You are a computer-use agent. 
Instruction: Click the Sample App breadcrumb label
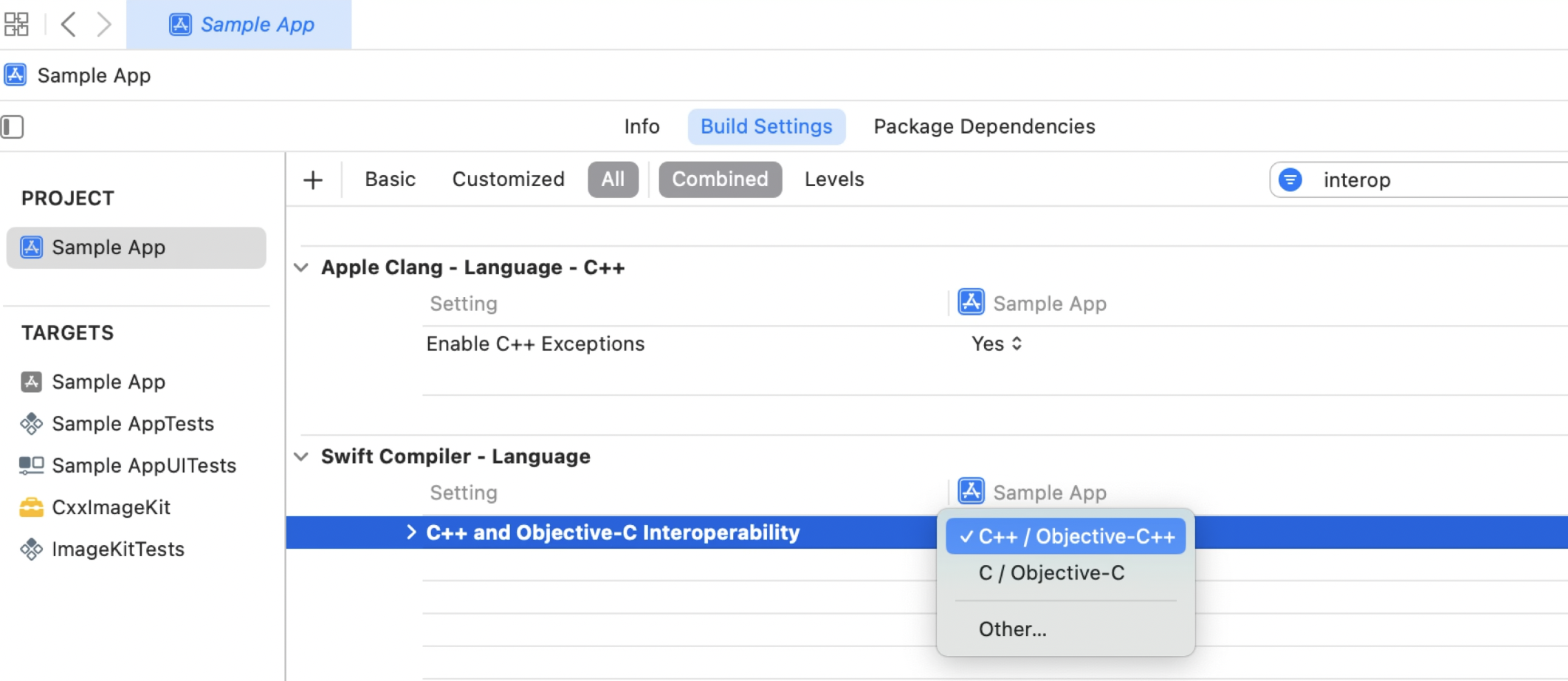tap(94, 75)
